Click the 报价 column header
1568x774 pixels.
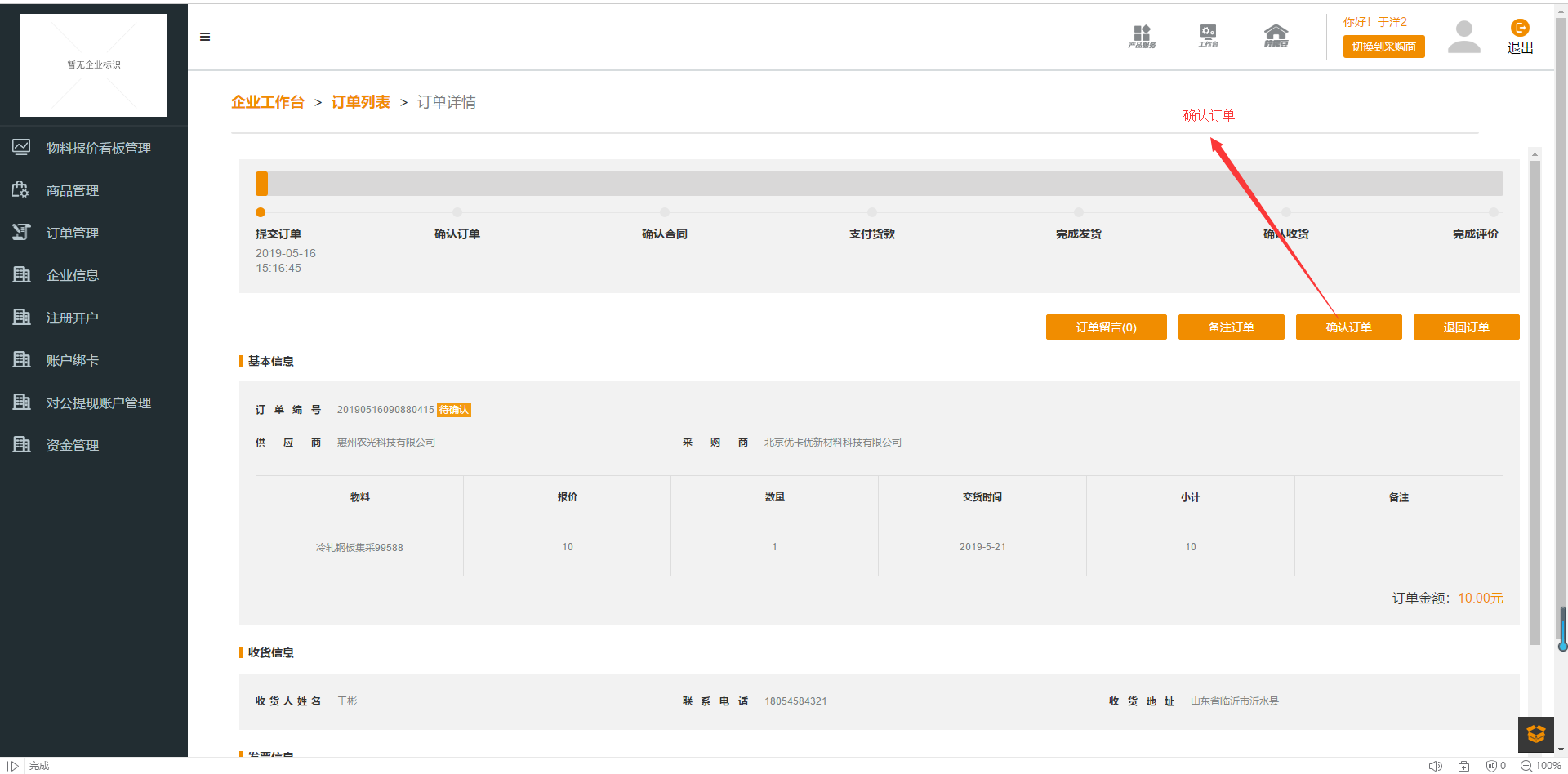568,497
